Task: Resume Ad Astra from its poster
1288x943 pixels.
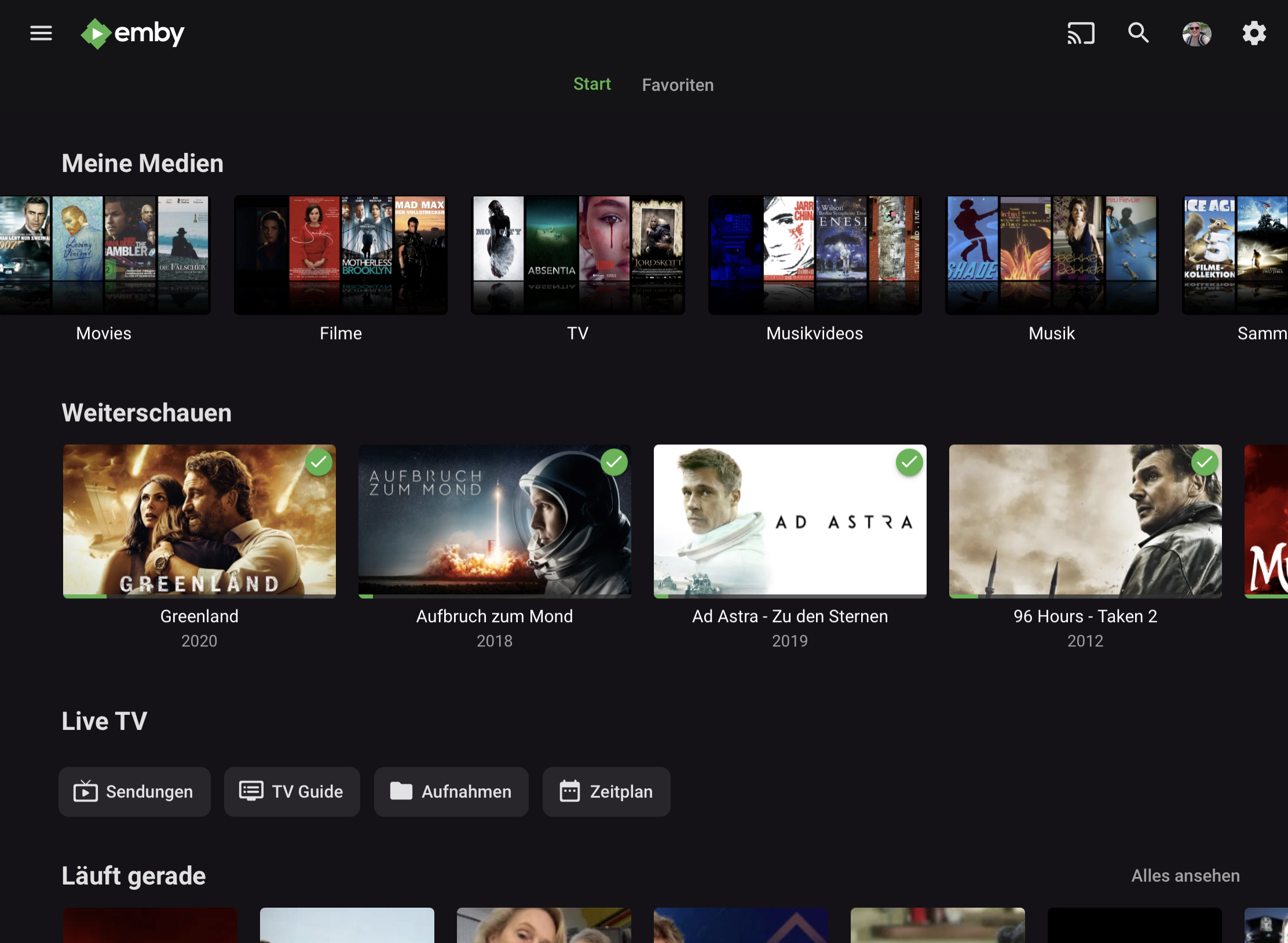Action: click(790, 521)
